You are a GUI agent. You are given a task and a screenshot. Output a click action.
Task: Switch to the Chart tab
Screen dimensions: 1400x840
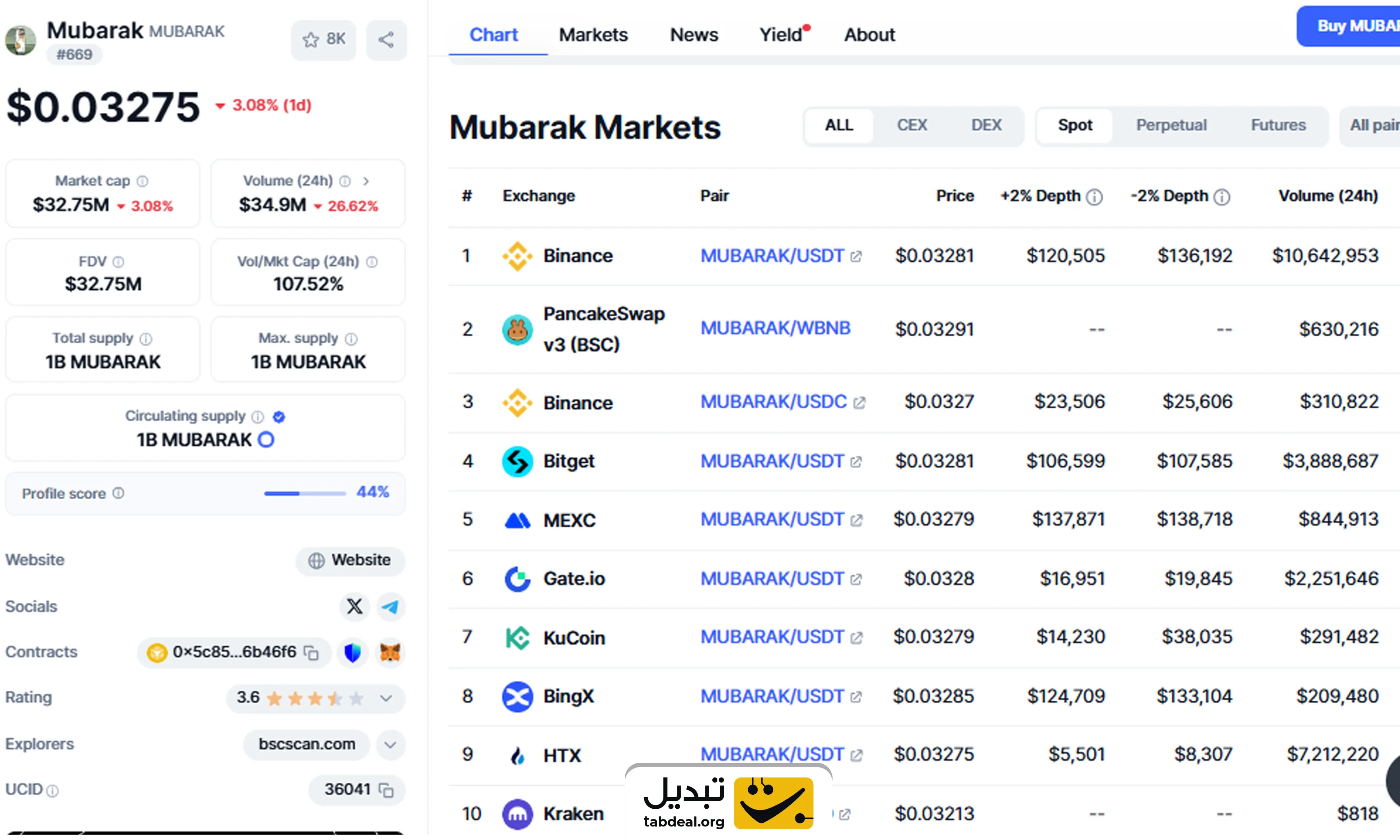493,35
